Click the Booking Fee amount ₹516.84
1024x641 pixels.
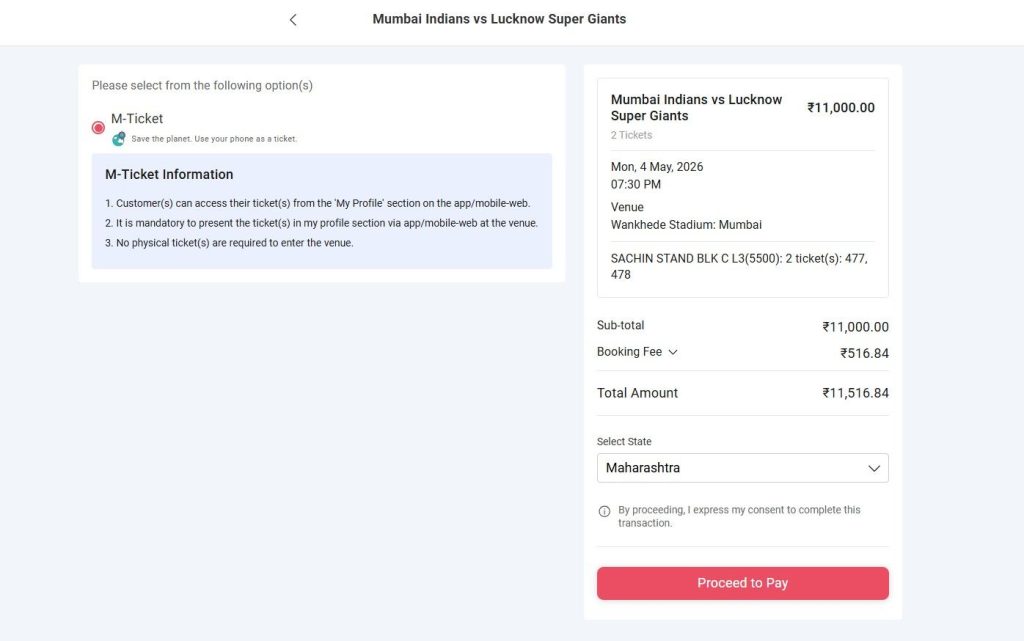pos(860,352)
